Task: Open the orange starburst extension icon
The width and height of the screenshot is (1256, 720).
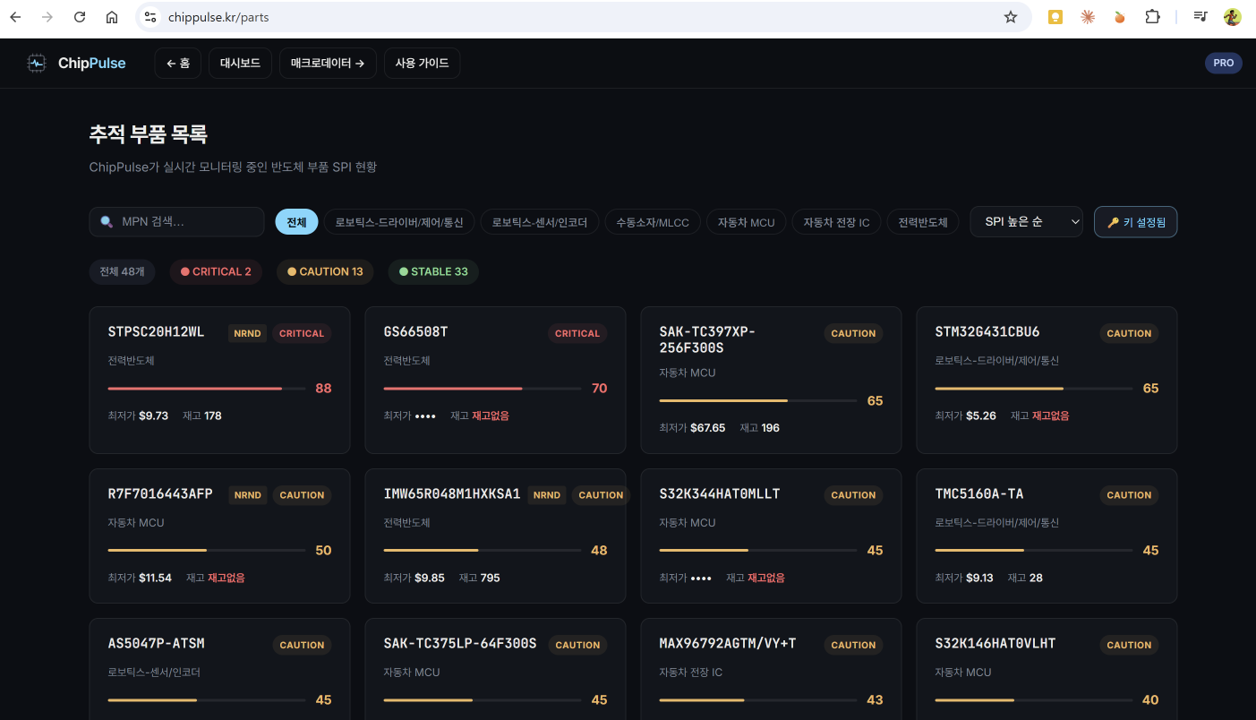Action: coord(1087,17)
